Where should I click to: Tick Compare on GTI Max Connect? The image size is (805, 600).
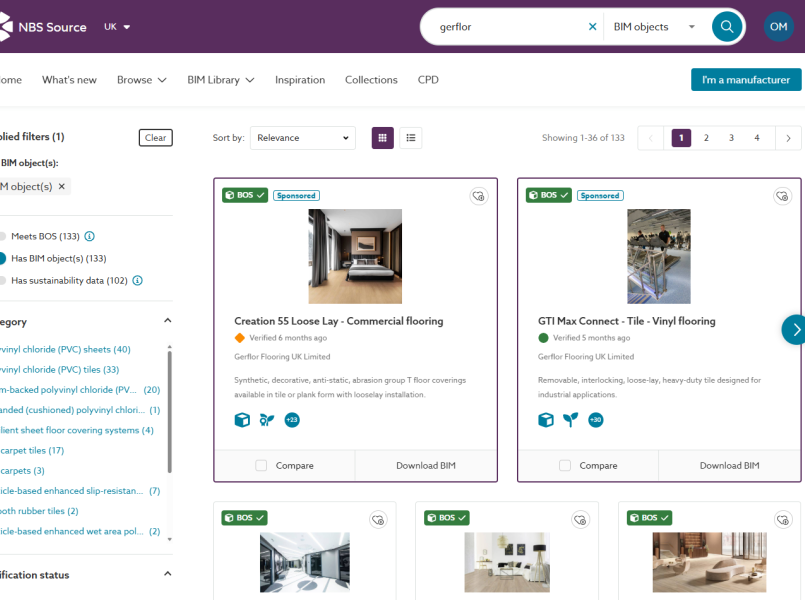coord(565,465)
